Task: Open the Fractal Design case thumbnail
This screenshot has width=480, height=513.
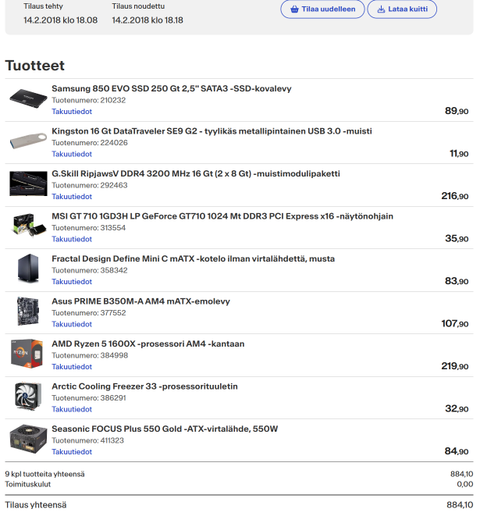Action: (28, 268)
